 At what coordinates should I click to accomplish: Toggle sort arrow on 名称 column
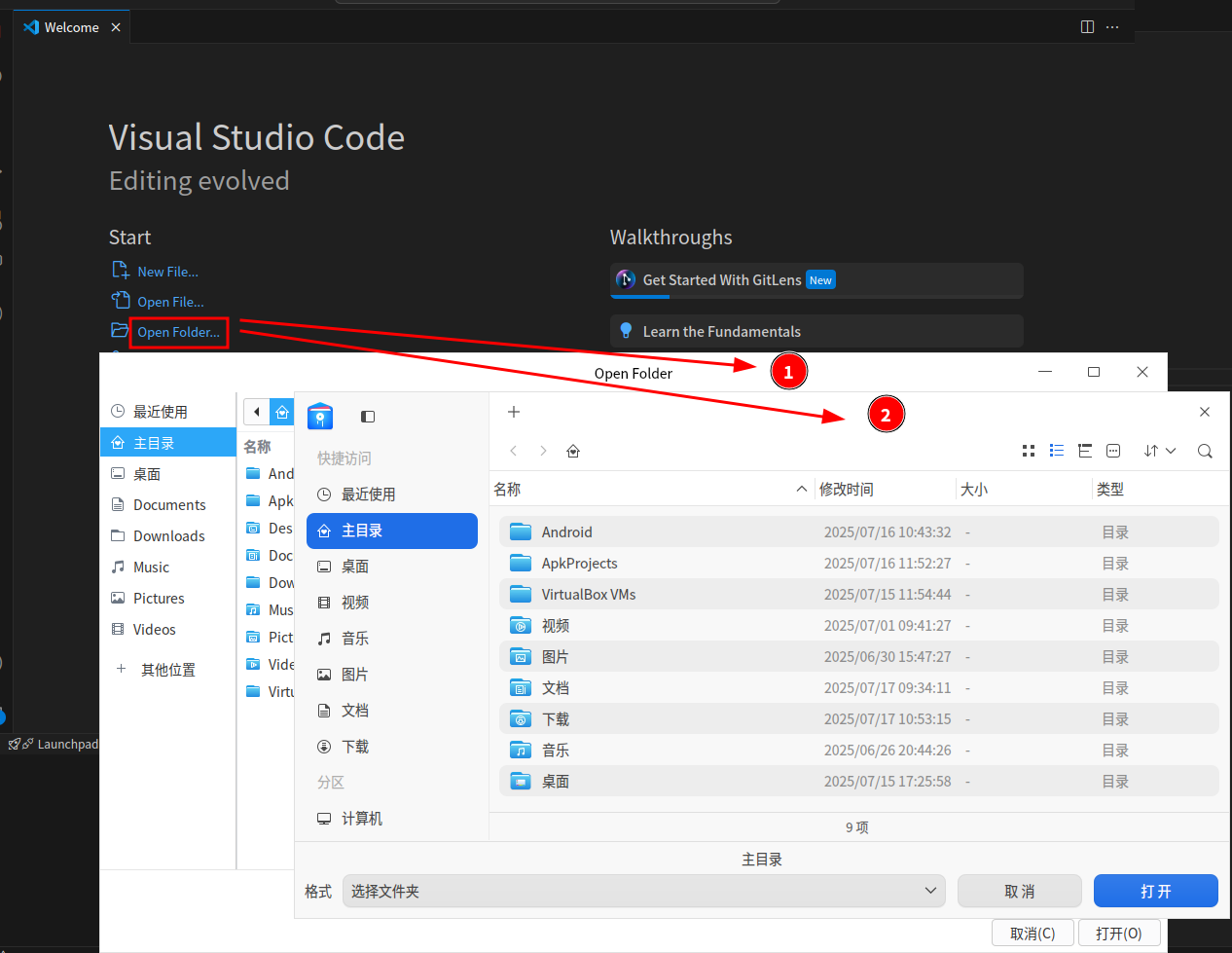tap(802, 489)
